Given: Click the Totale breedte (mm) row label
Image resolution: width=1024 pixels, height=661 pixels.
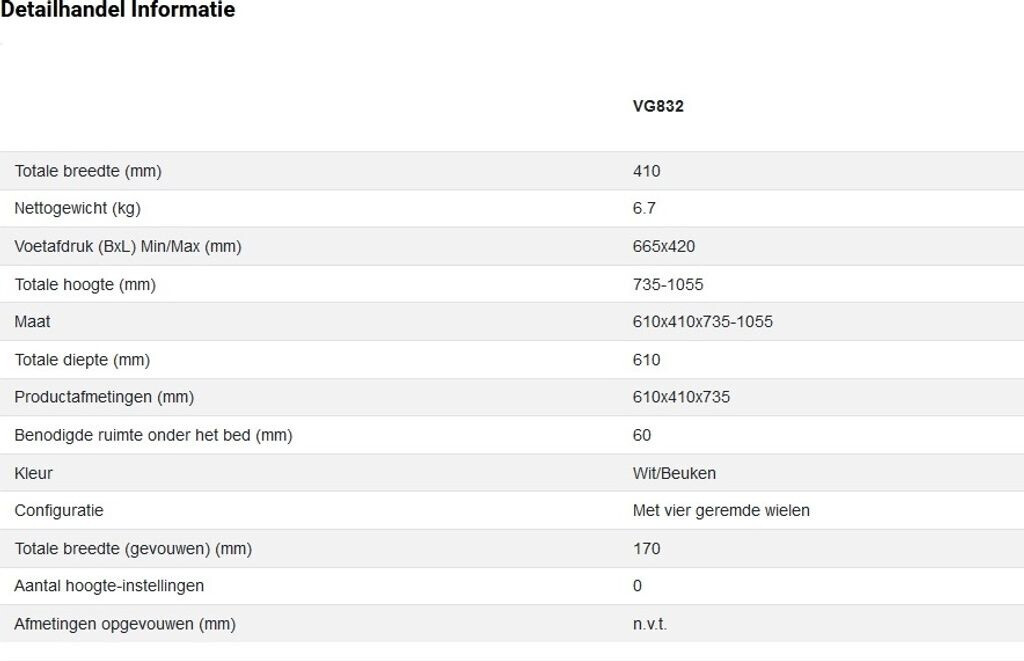Looking at the screenshot, I should click(x=88, y=171).
